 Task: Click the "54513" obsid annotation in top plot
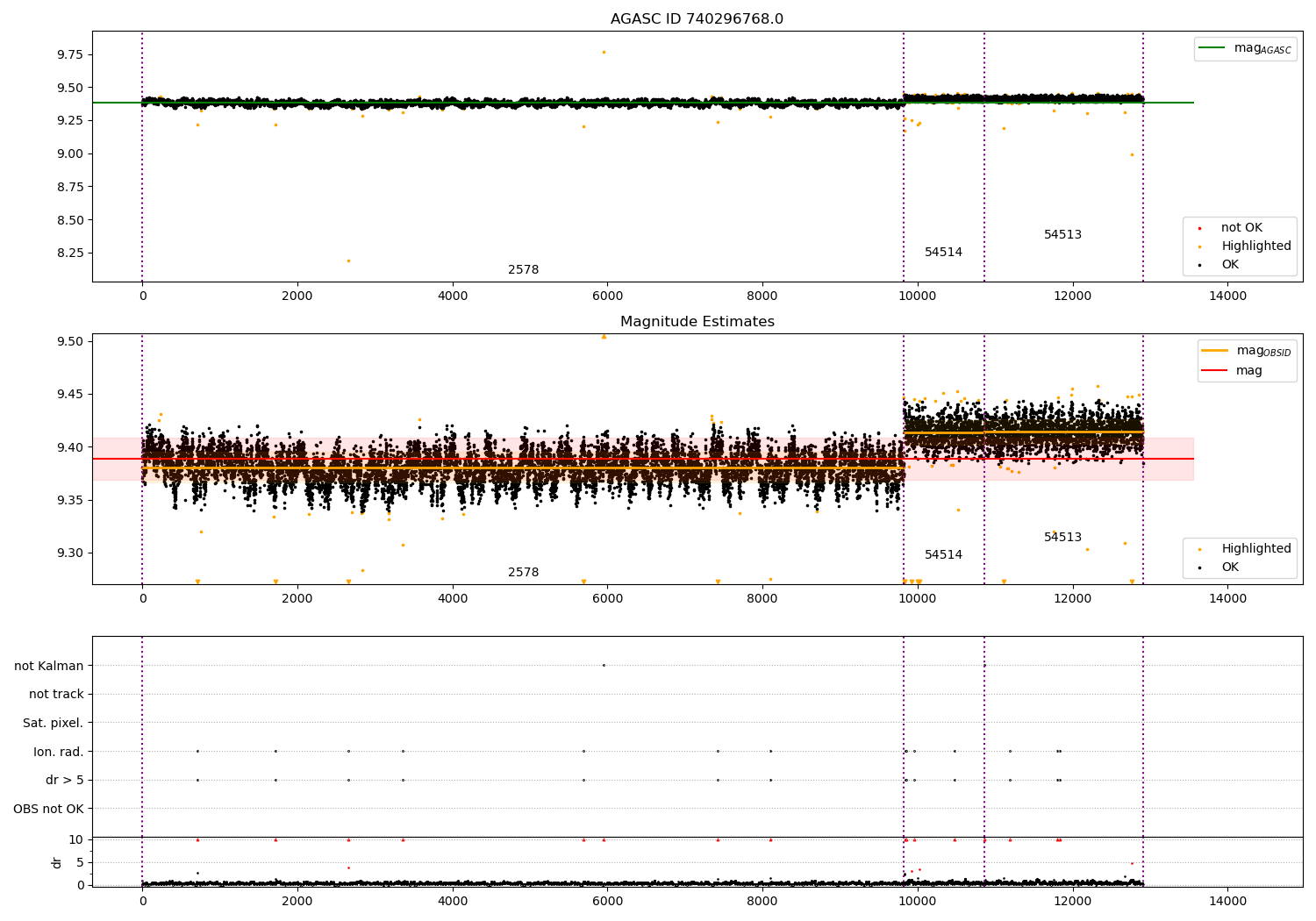pyautogui.click(x=1062, y=235)
